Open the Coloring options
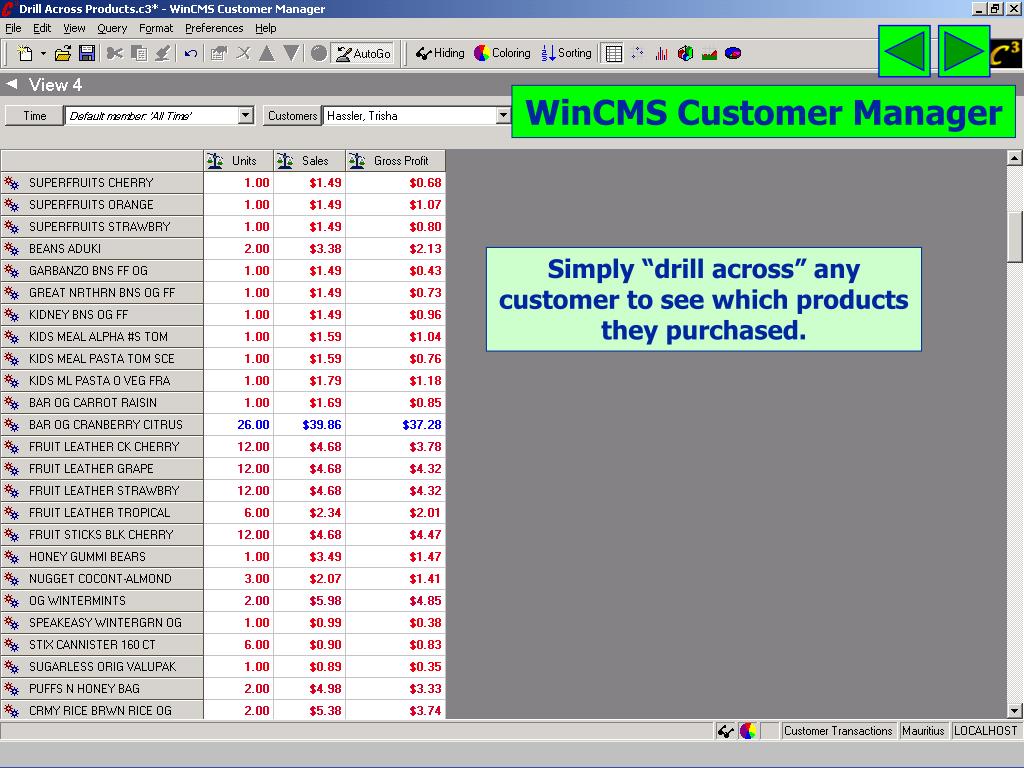 coord(502,54)
